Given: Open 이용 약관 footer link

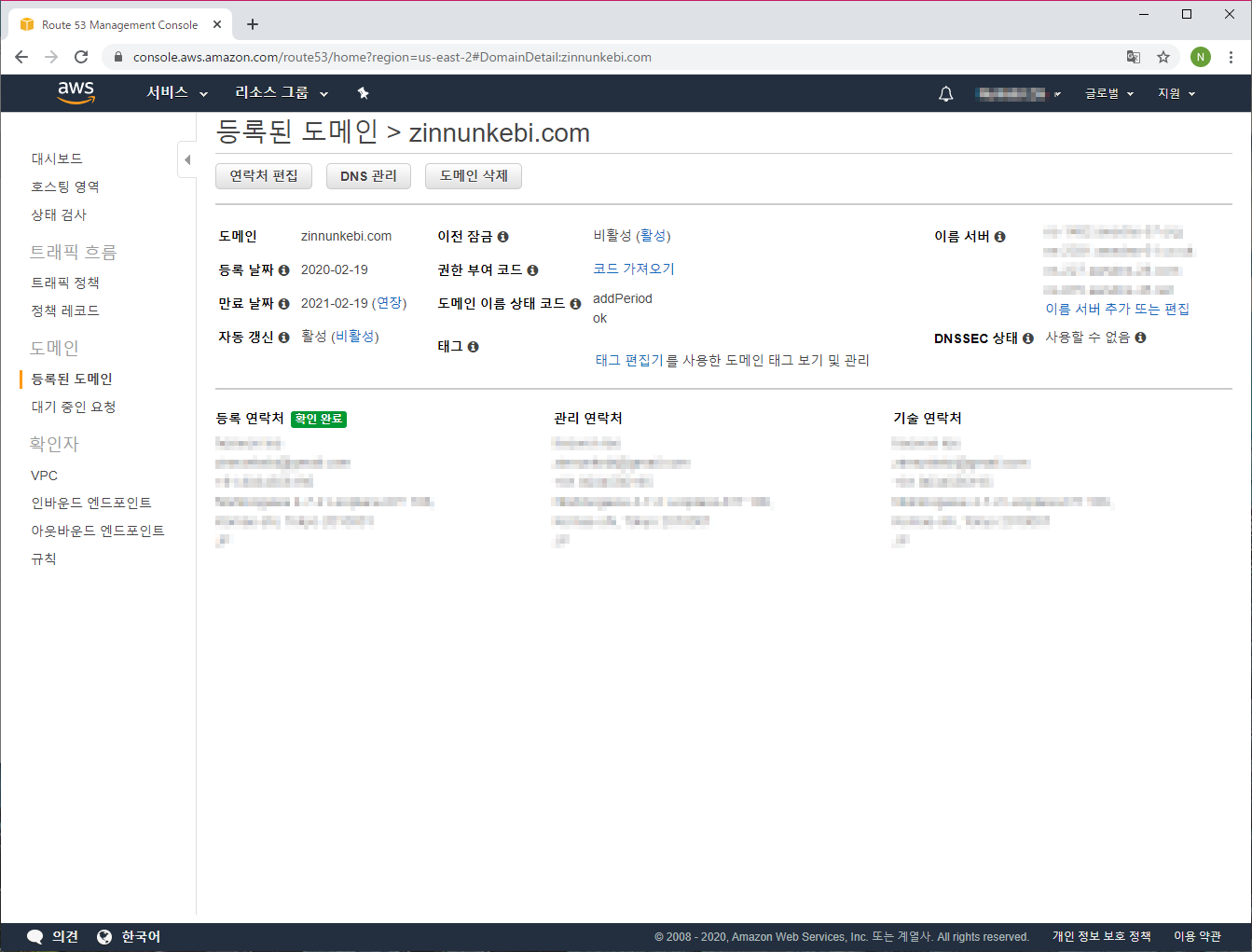Looking at the screenshot, I should coord(1197,937).
